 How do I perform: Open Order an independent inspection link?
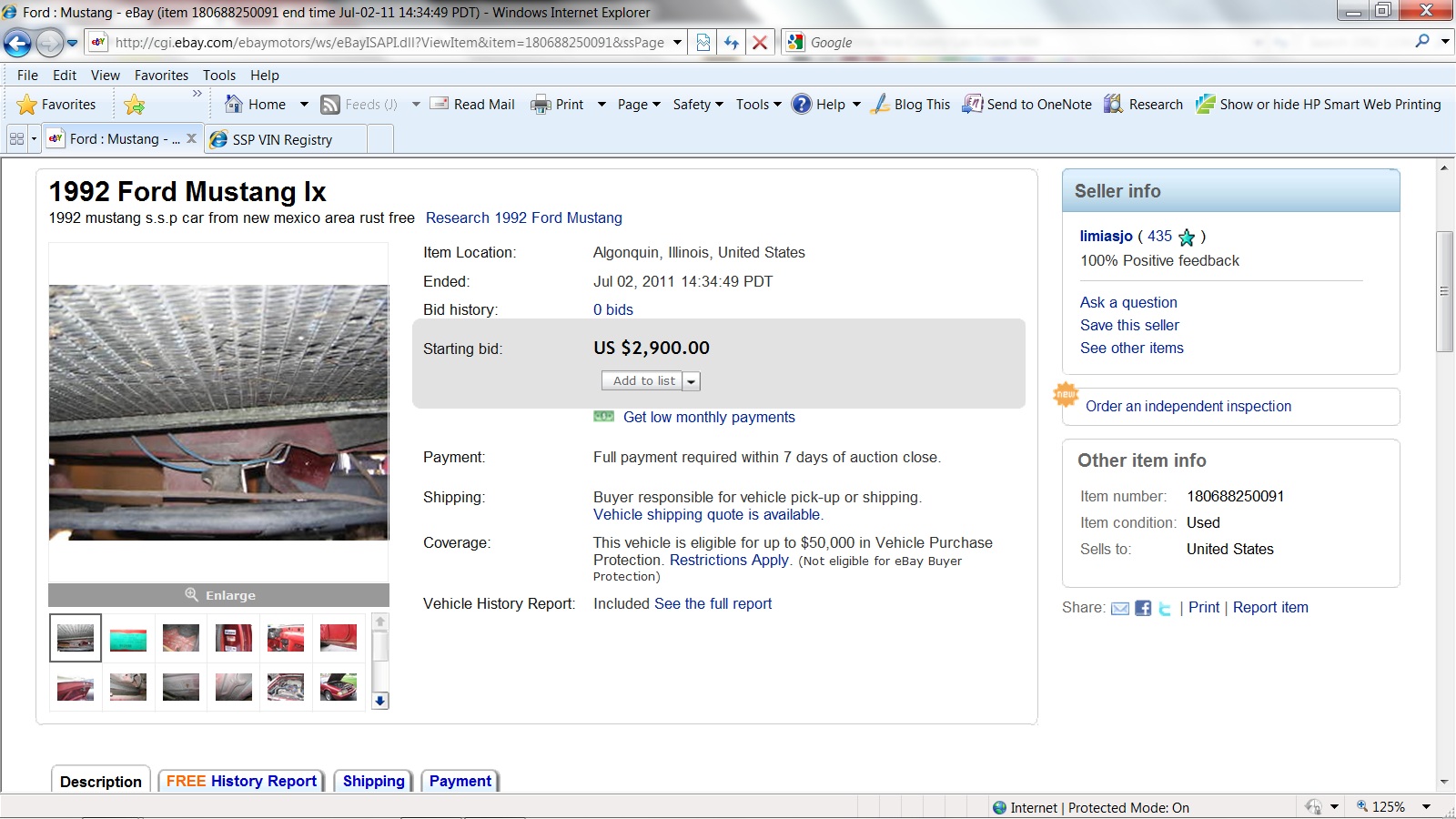point(1188,406)
